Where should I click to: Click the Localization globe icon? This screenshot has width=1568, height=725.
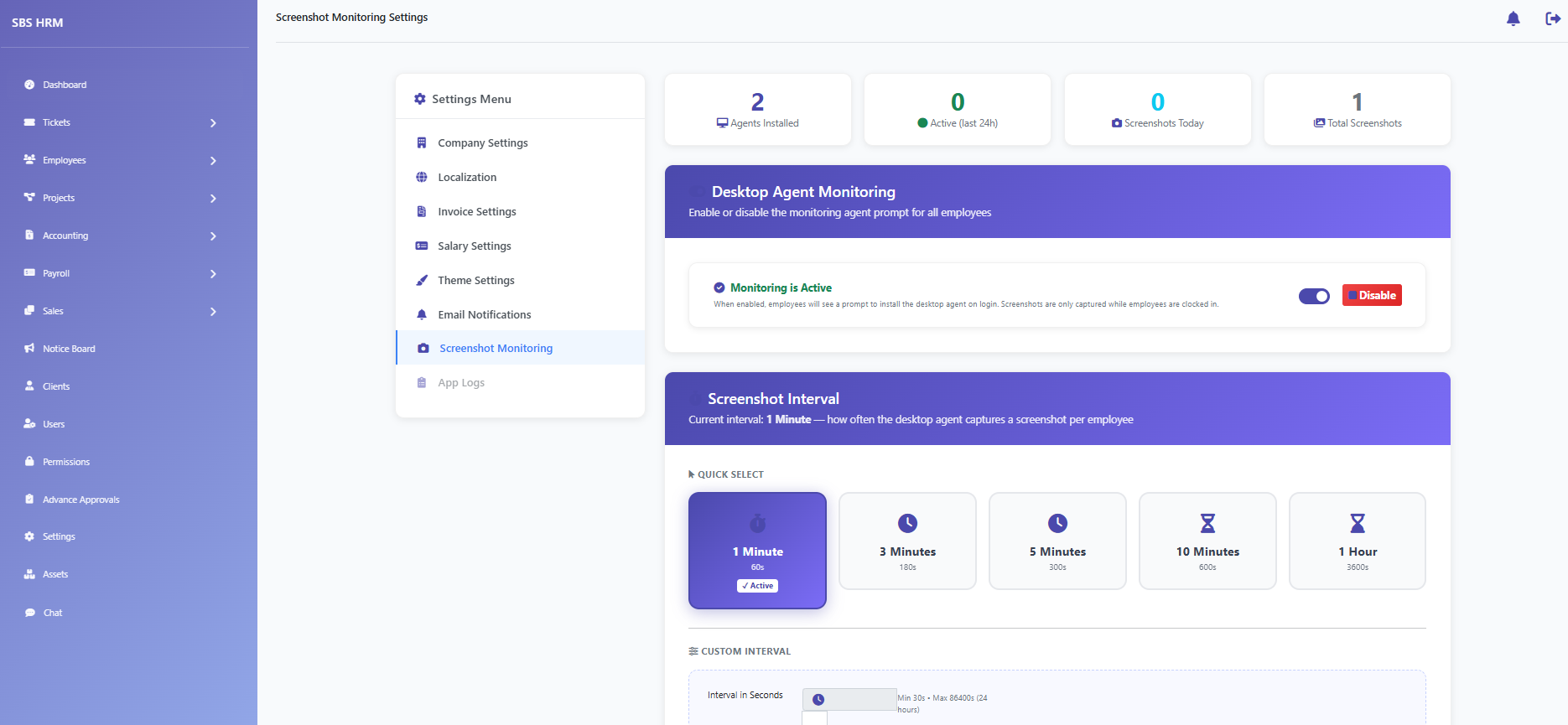(x=422, y=177)
